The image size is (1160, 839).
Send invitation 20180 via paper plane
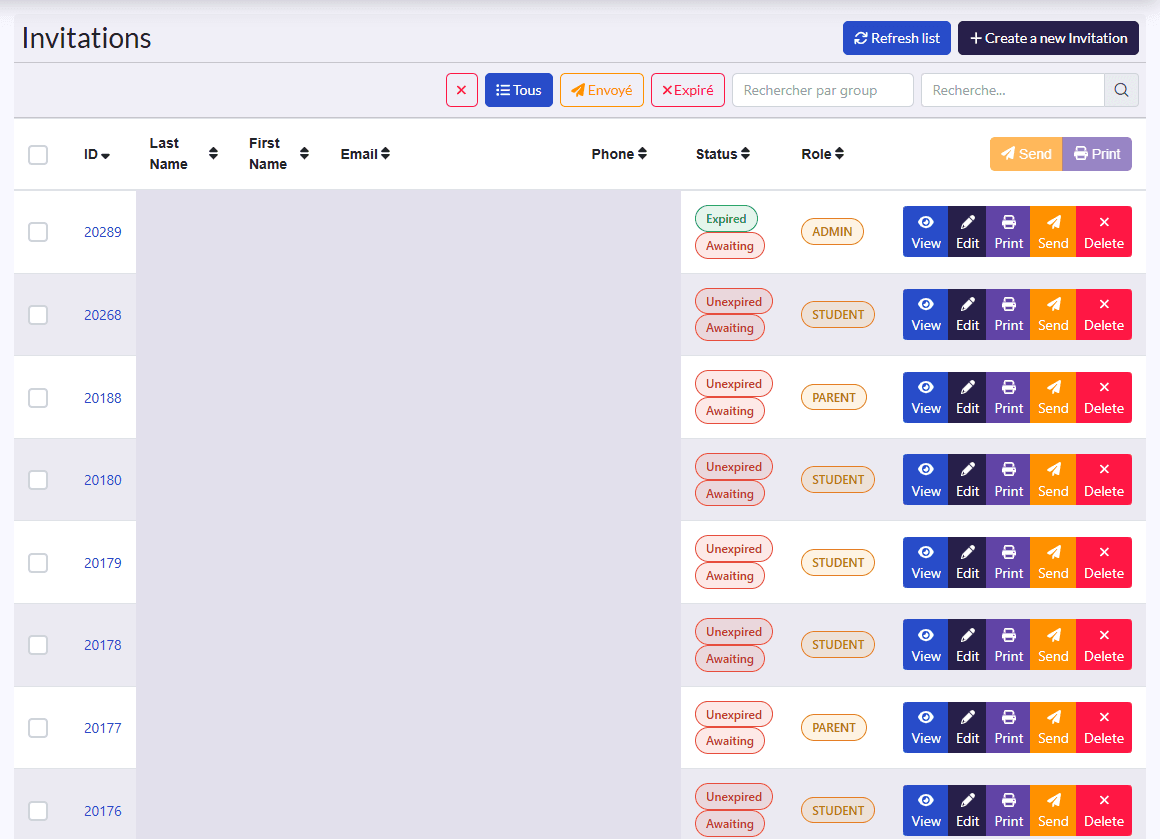point(1053,479)
